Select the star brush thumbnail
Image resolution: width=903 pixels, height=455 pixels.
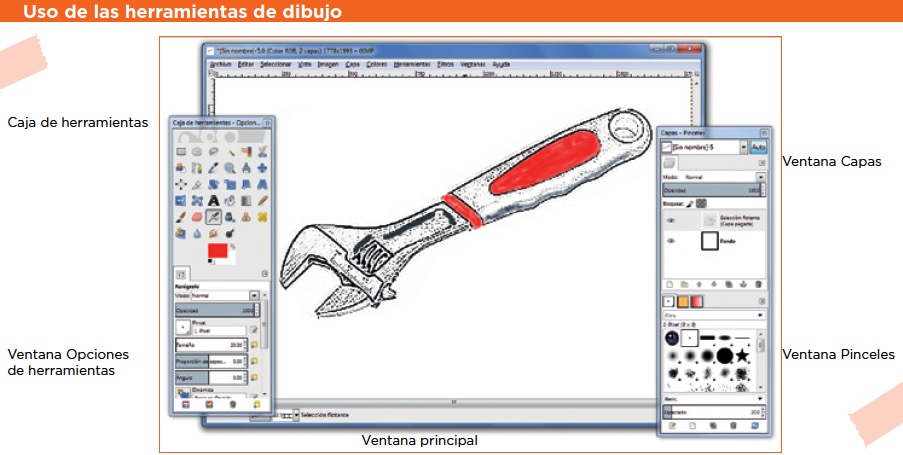742,355
